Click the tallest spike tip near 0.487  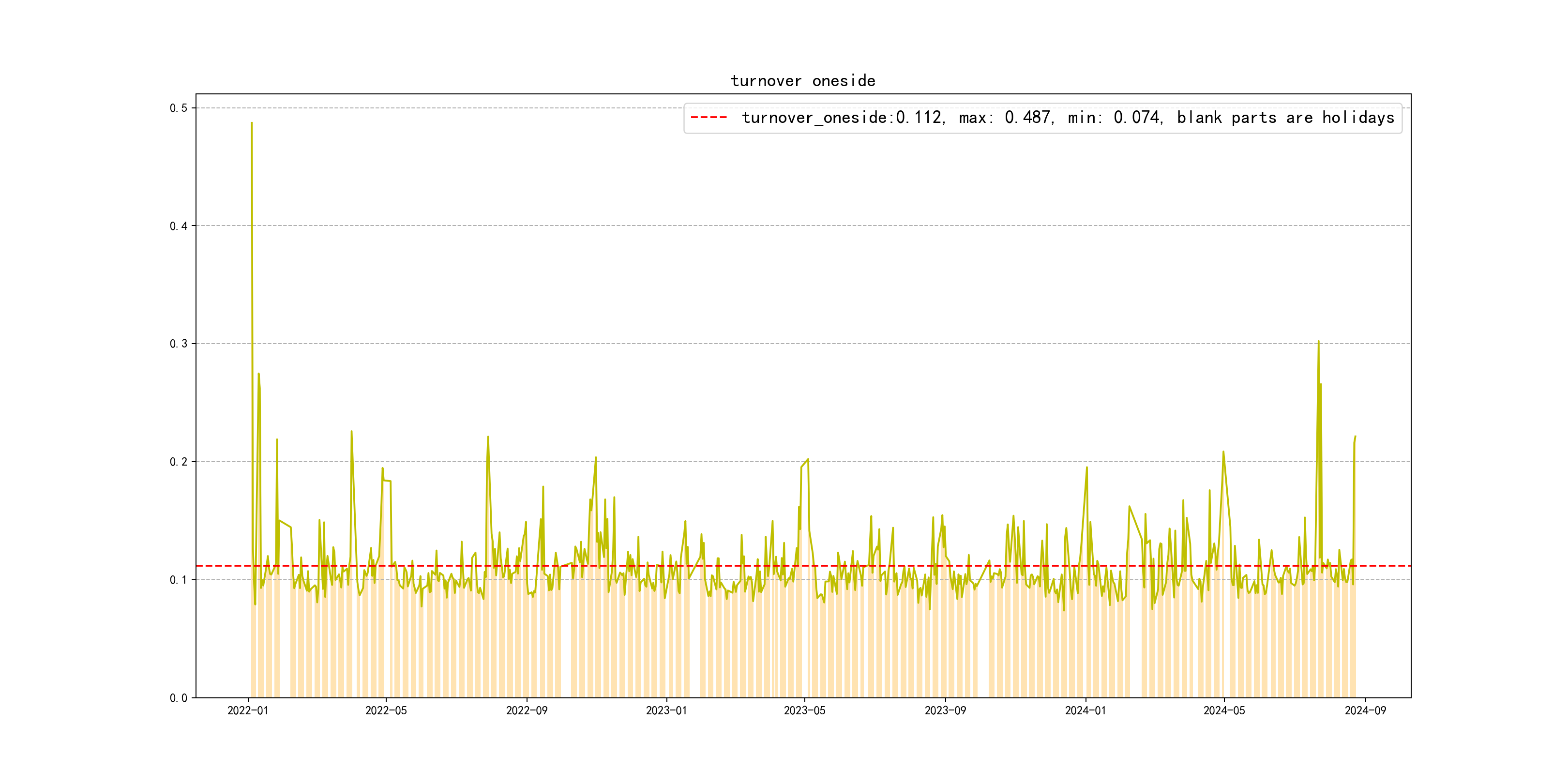(x=251, y=123)
